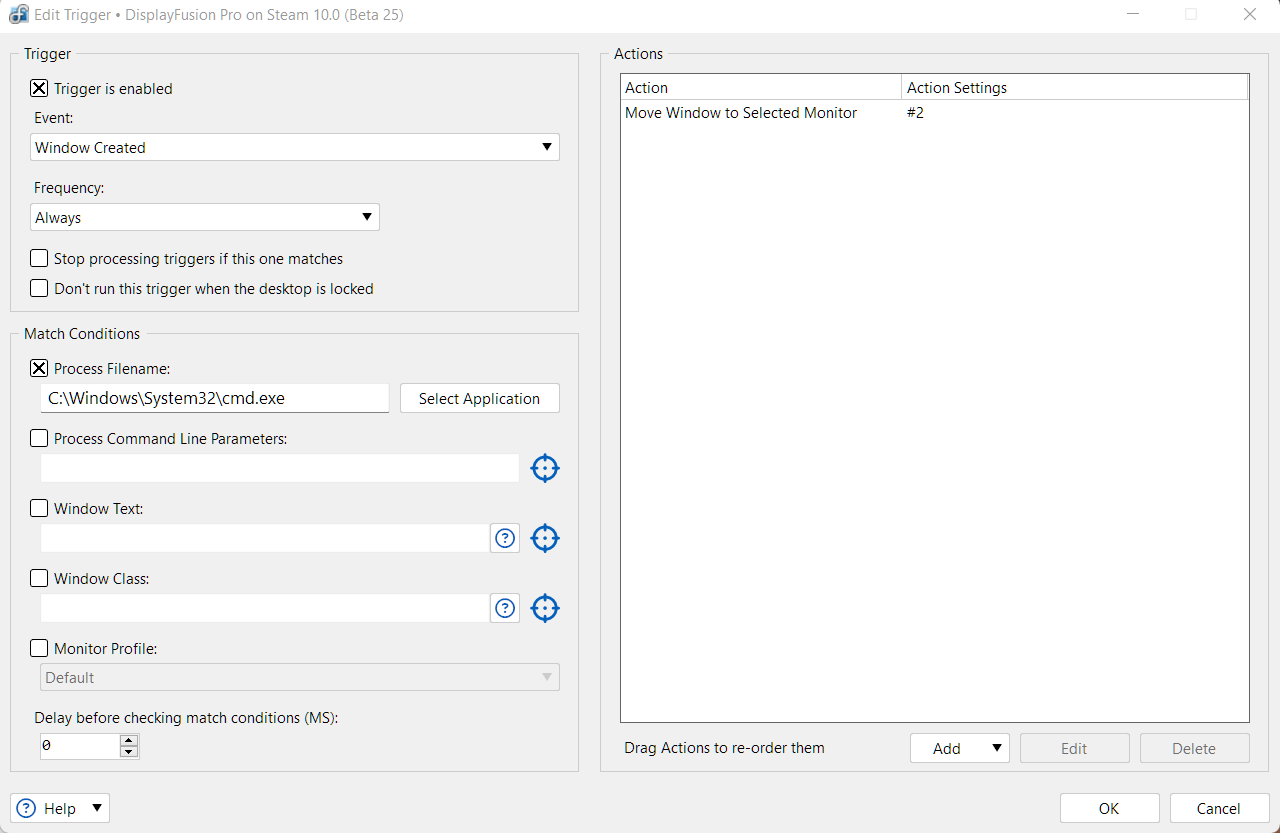Enable Stop processing triggers if this one matches
The image size is (1280, 833).
[x=39, y=259]
